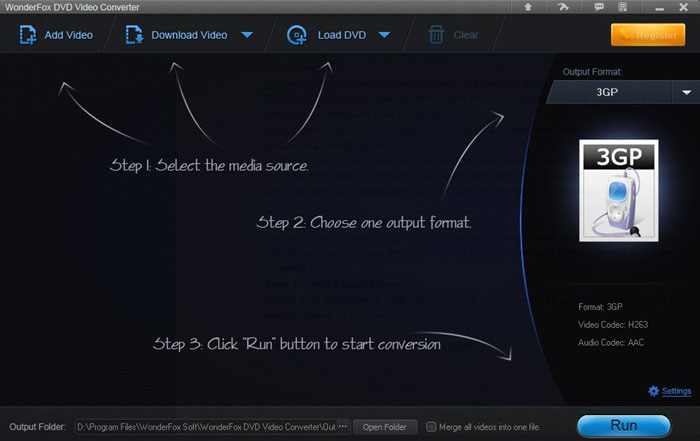The image size is (700, 441).
Task: Click the 'Video Codec: H263' text
Action: pos(613,325)
